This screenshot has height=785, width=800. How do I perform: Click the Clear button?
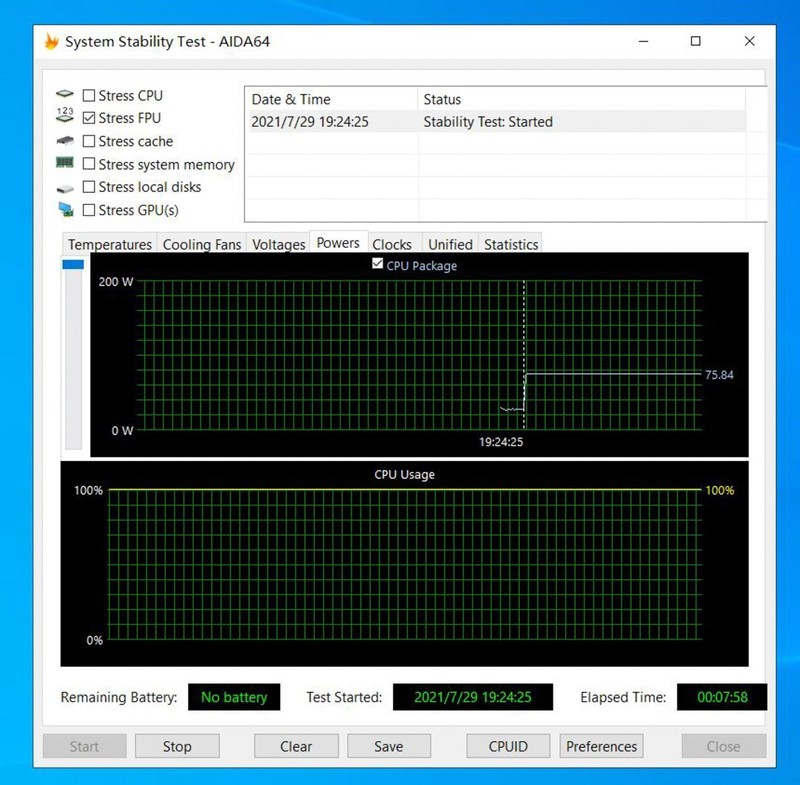296,746
